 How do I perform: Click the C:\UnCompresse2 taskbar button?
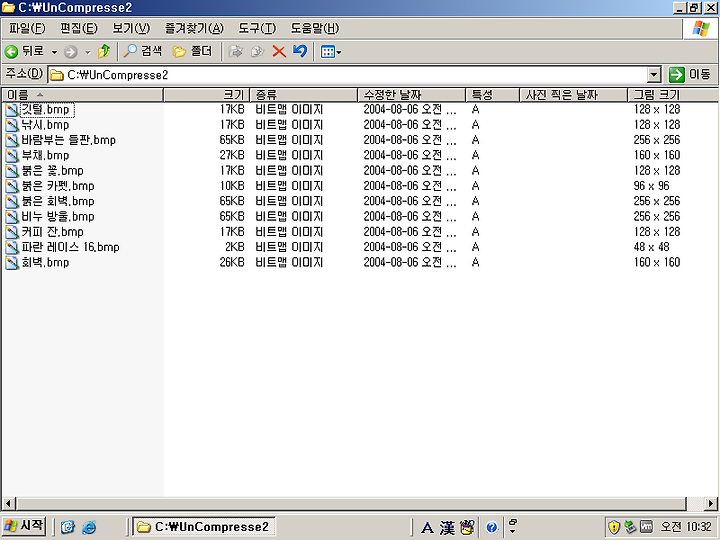(204, 527)
